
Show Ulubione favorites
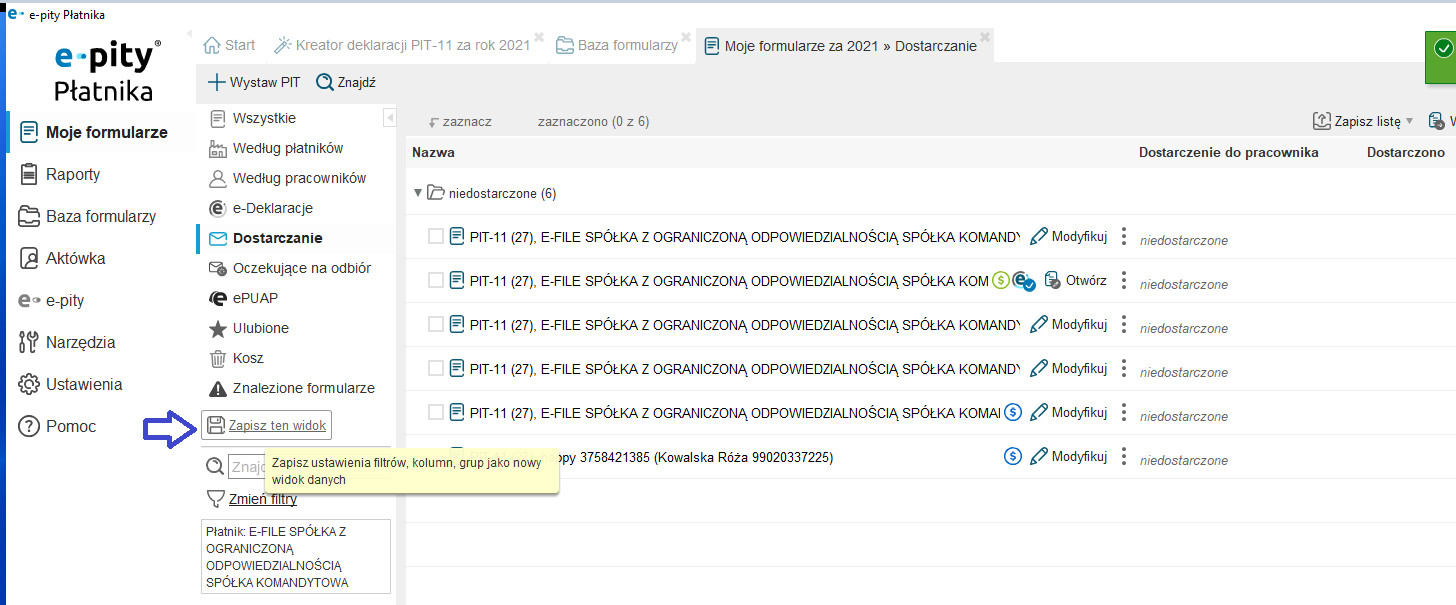click(x=249, y=328)
